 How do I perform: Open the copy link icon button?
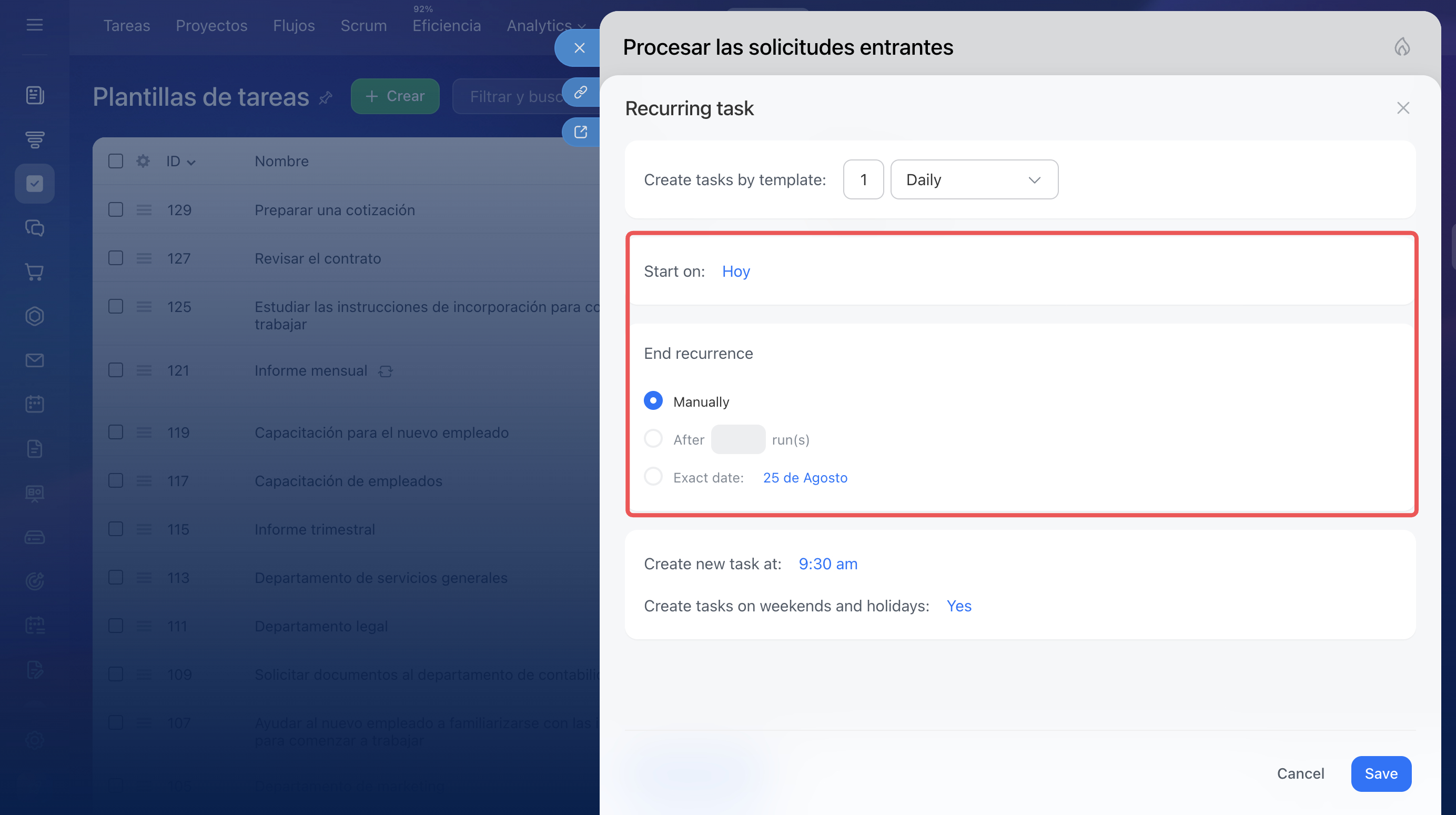[x=581, y=92]
